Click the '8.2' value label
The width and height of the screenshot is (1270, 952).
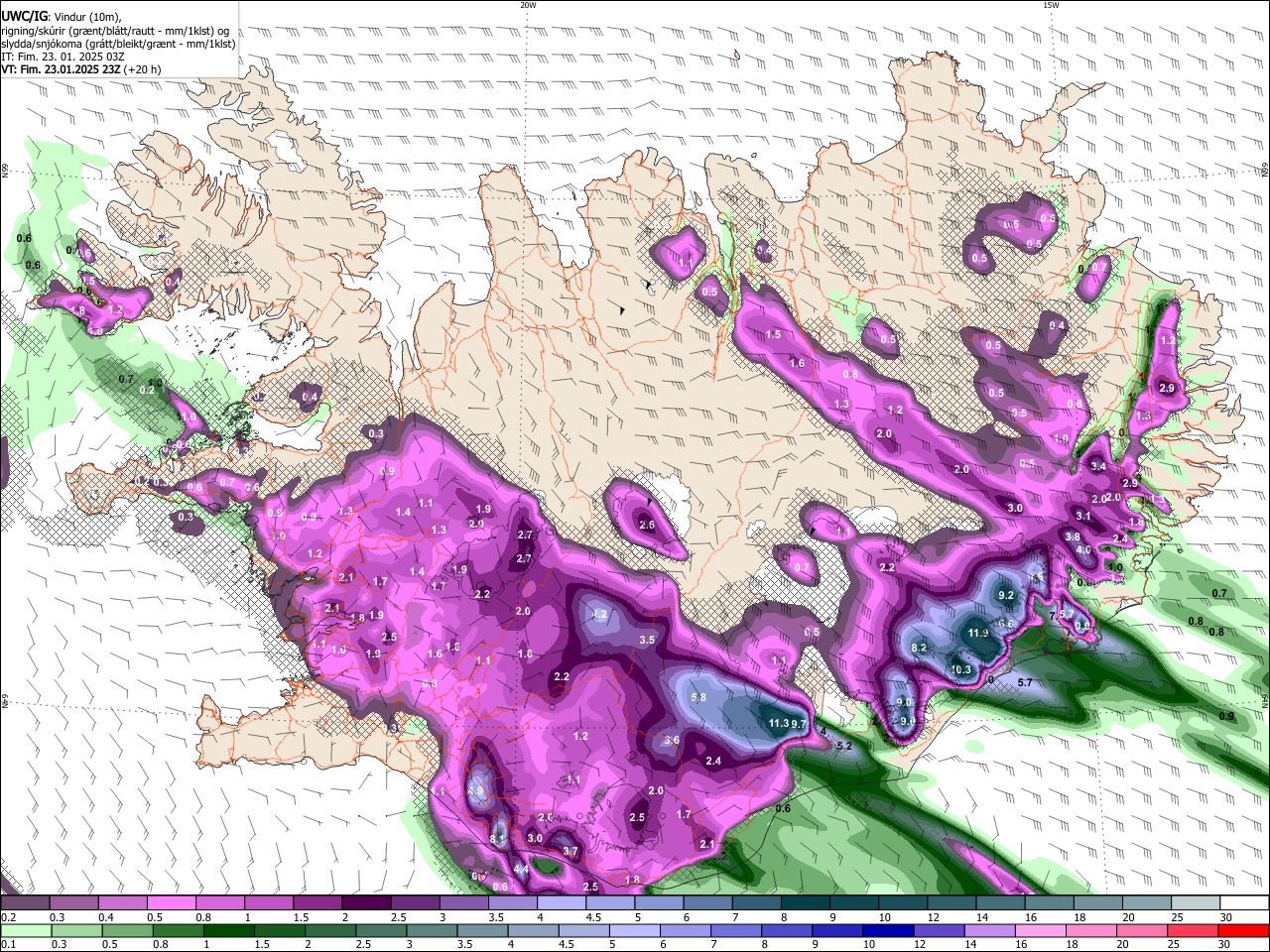click(x=918, y=648)
